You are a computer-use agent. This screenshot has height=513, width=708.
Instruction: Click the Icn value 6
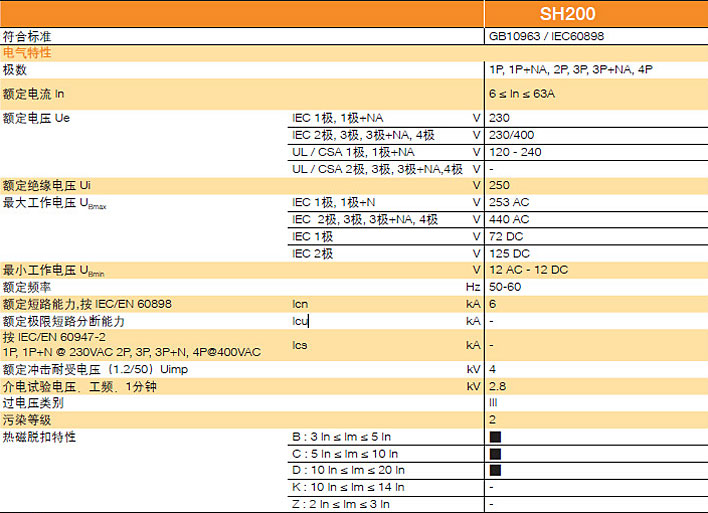pyautogui.click(x=493, y=304)
